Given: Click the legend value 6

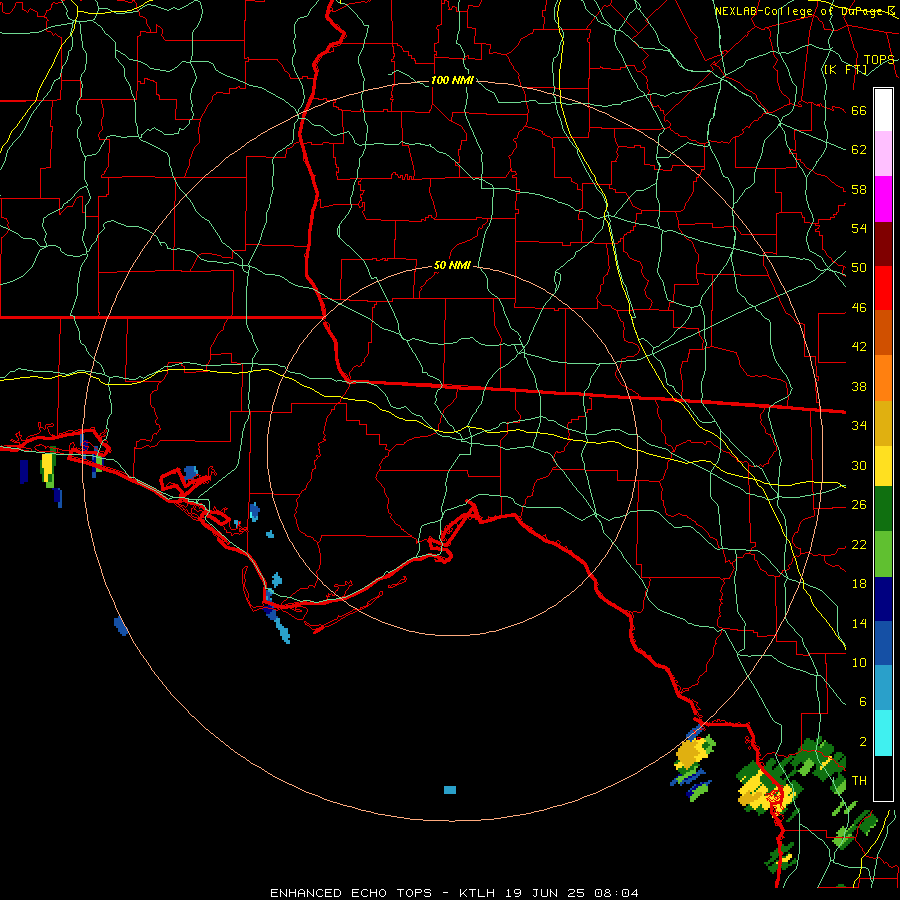Looking at the screenshot, I should [863, 702].
